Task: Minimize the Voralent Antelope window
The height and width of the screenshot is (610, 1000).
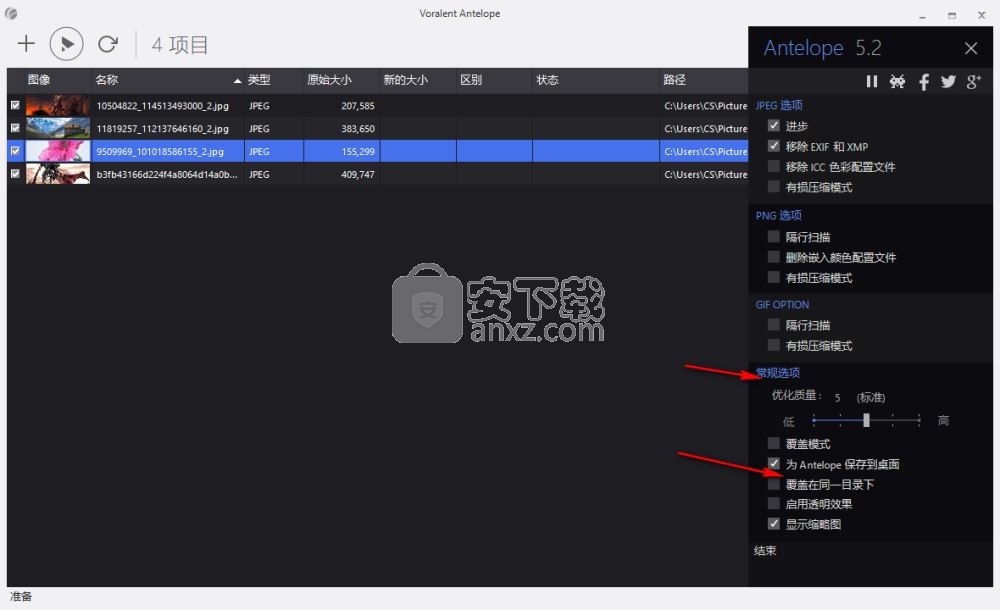Action: pos(922,15)
